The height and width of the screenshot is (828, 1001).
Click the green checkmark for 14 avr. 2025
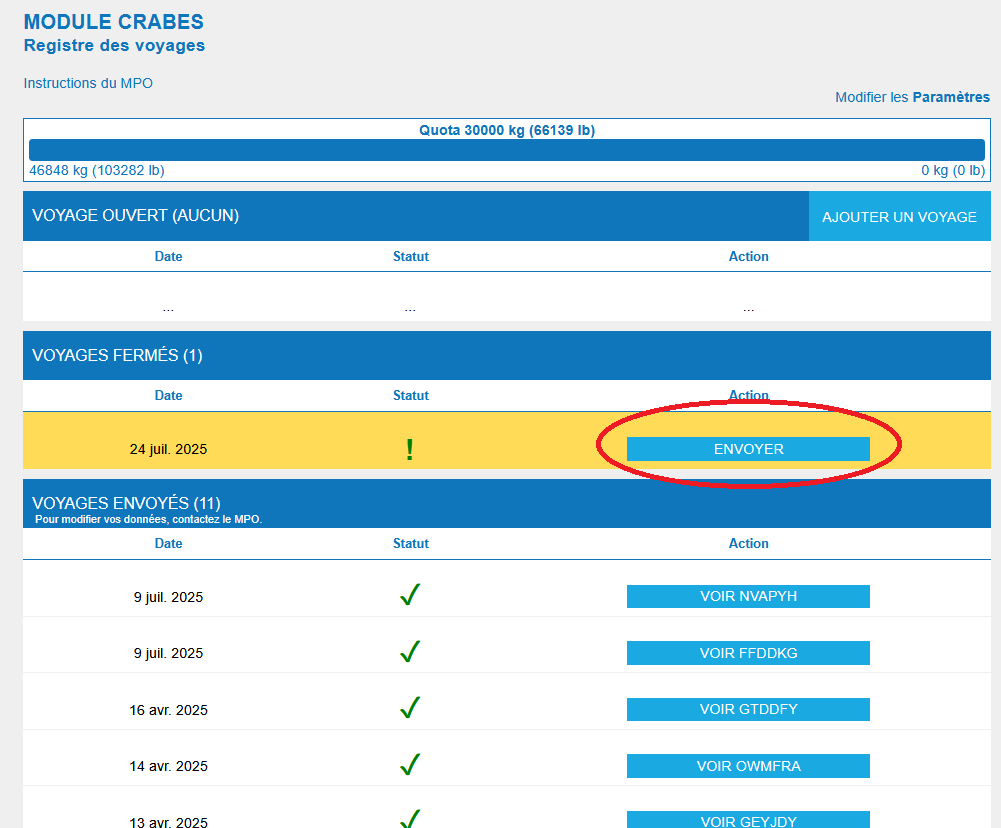(x=409, y=765)
